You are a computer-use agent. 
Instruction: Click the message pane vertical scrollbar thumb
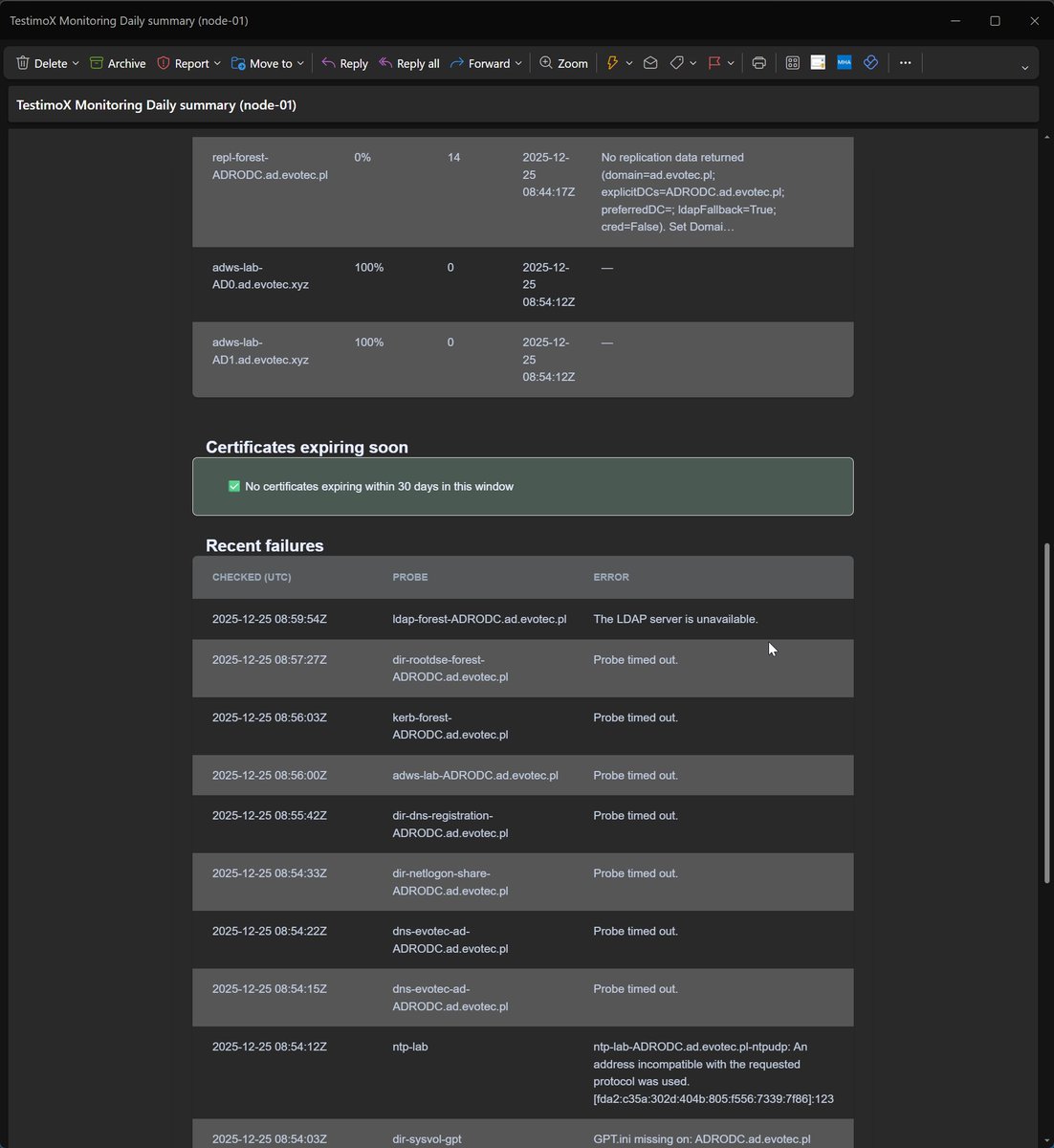pos(1046,712)
